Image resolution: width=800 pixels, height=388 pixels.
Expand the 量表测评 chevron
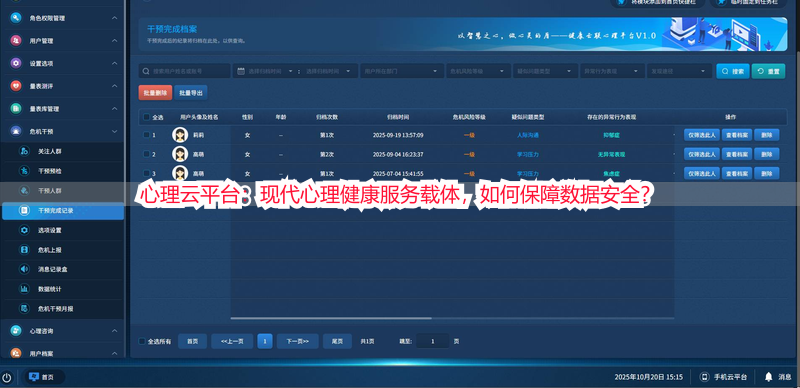[x=115, y=86]
